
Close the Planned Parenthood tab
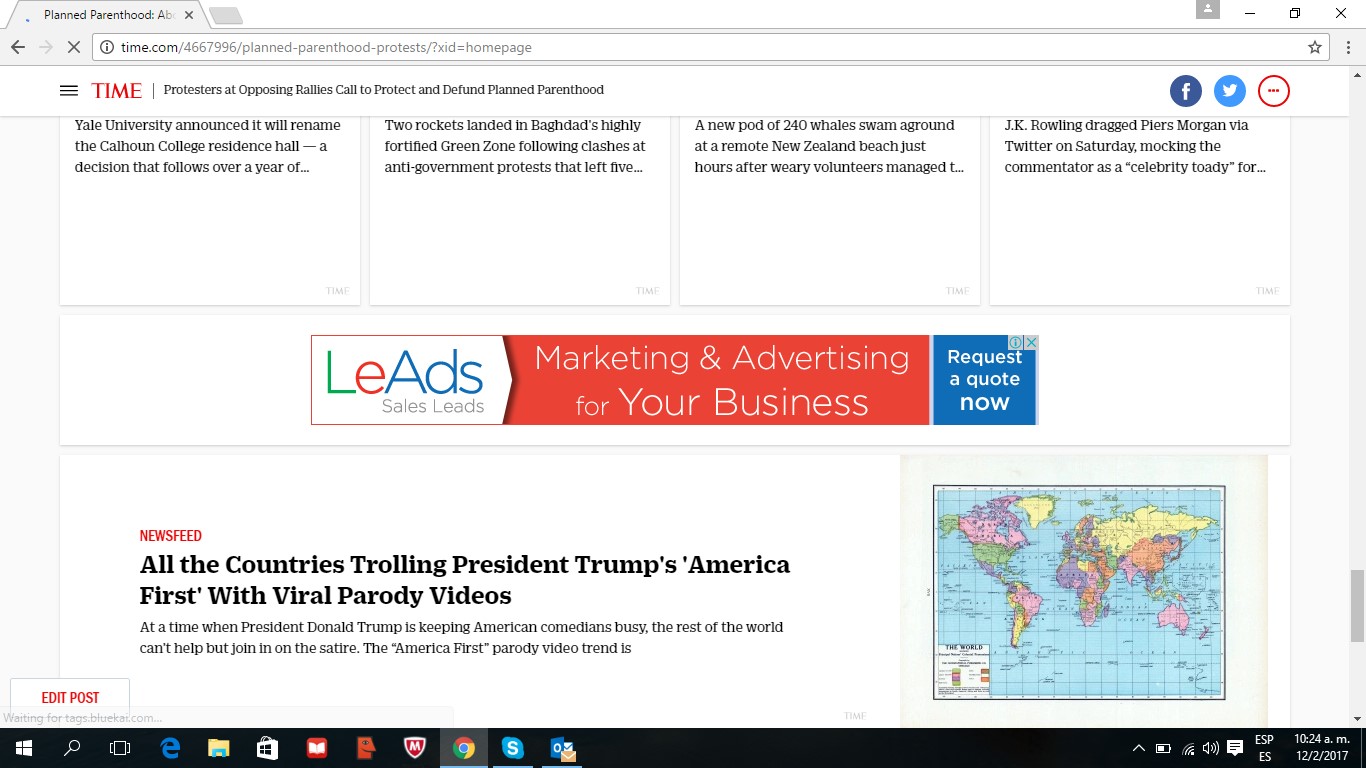coord(189,16)
